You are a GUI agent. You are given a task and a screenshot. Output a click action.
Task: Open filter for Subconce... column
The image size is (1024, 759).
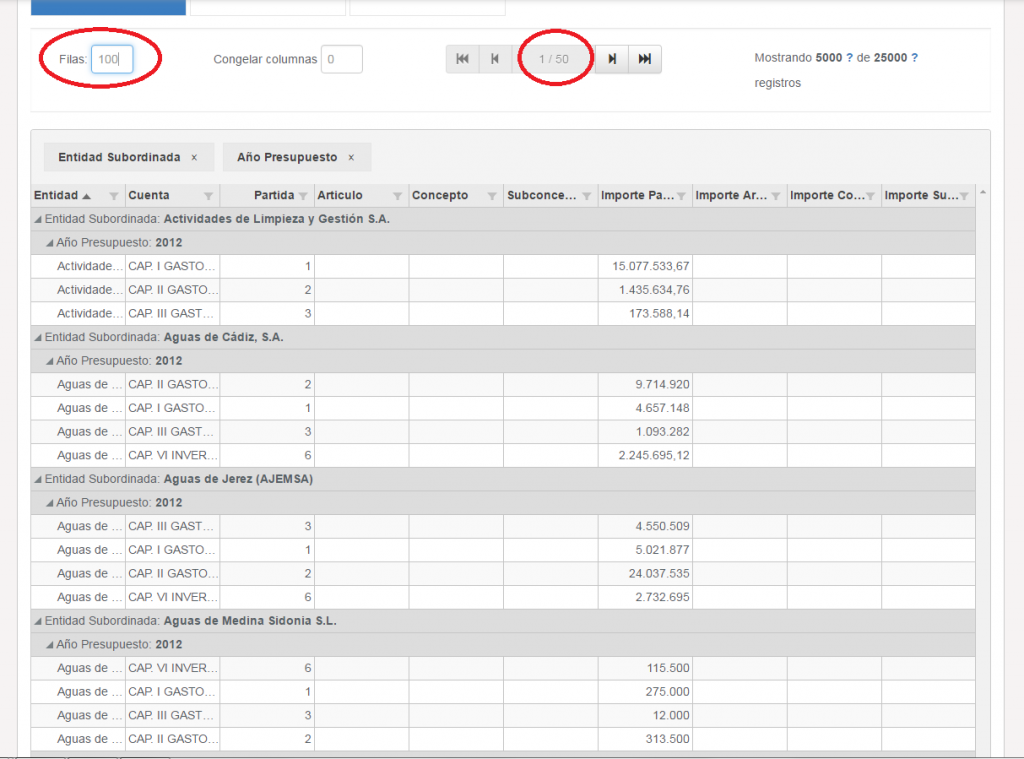click(x=586, y=196)
